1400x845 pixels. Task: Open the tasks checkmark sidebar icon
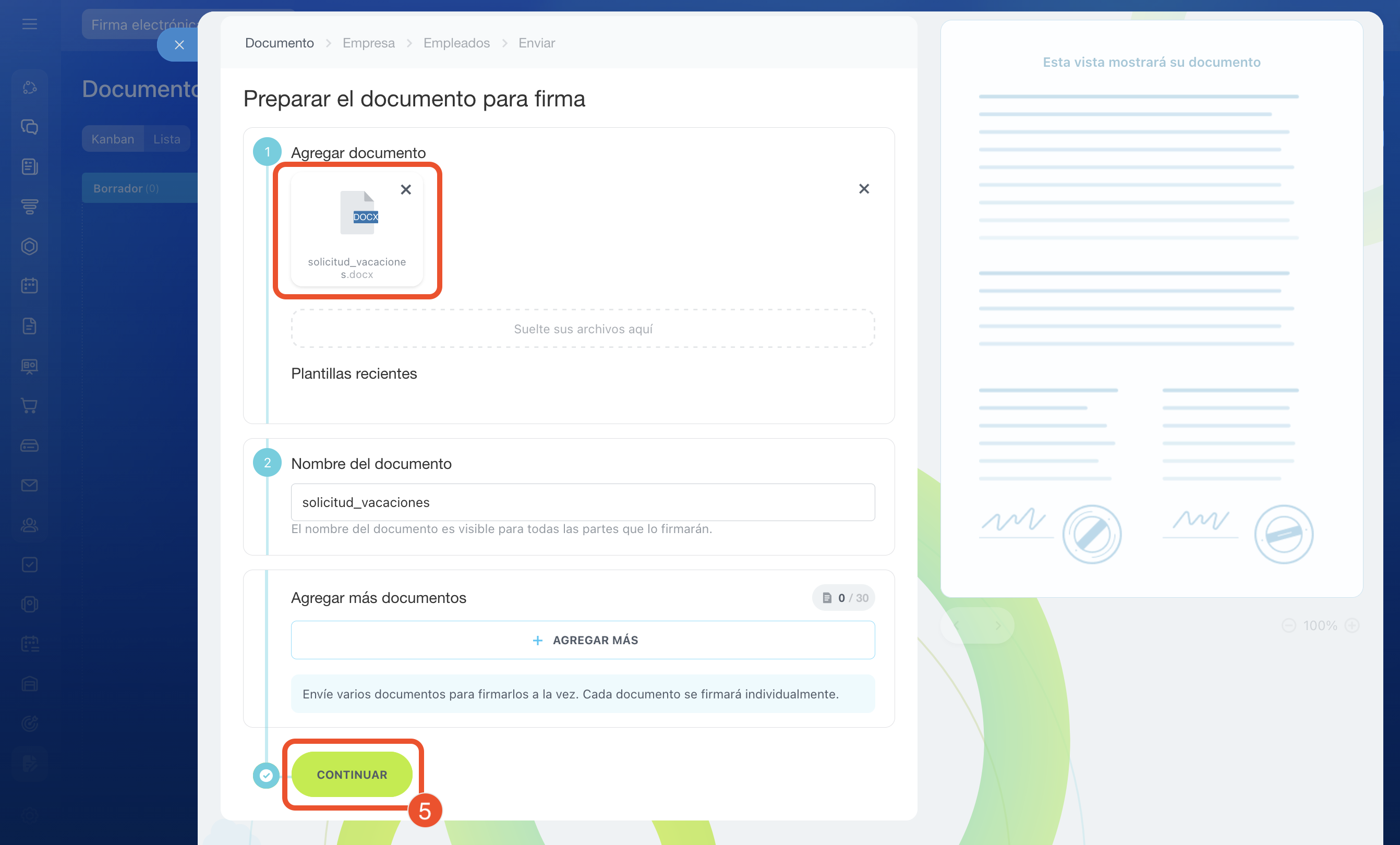30,564
